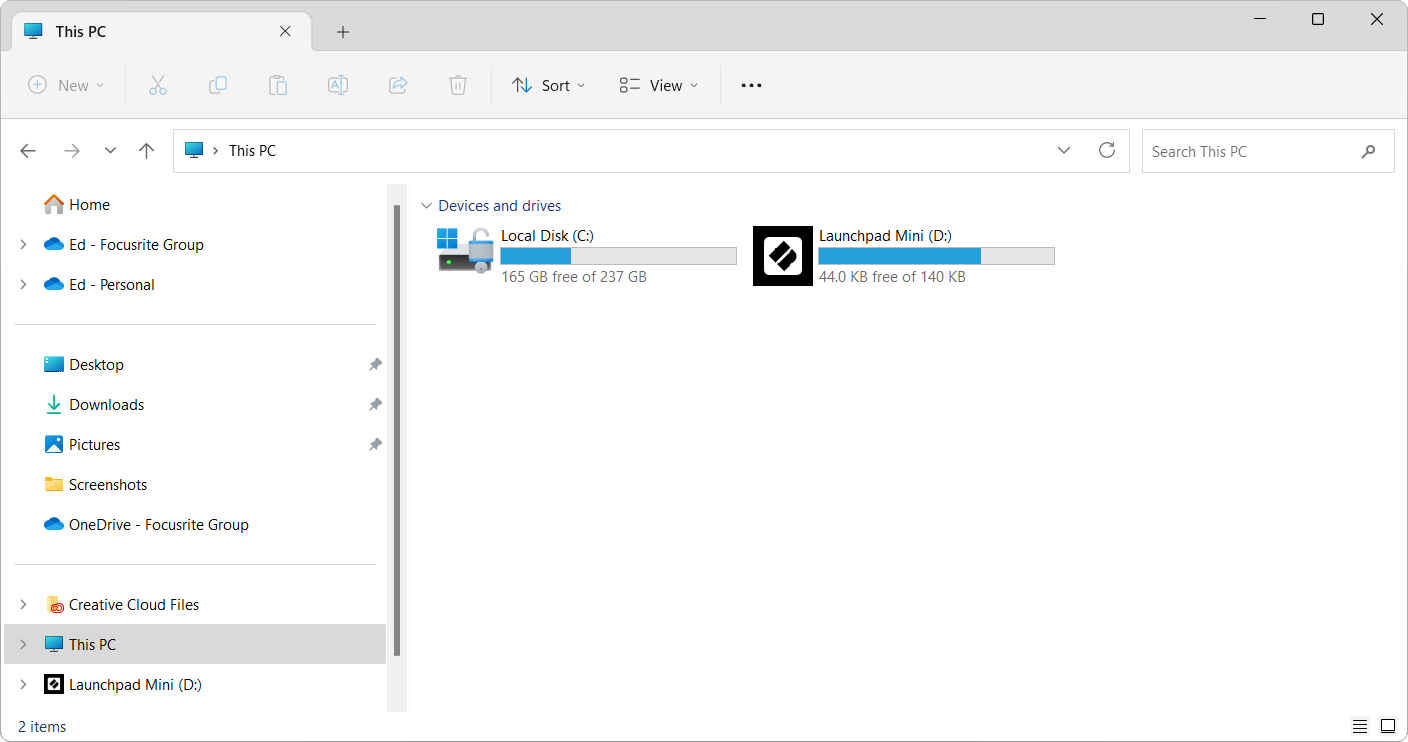Add a new tab

point(343,32)
